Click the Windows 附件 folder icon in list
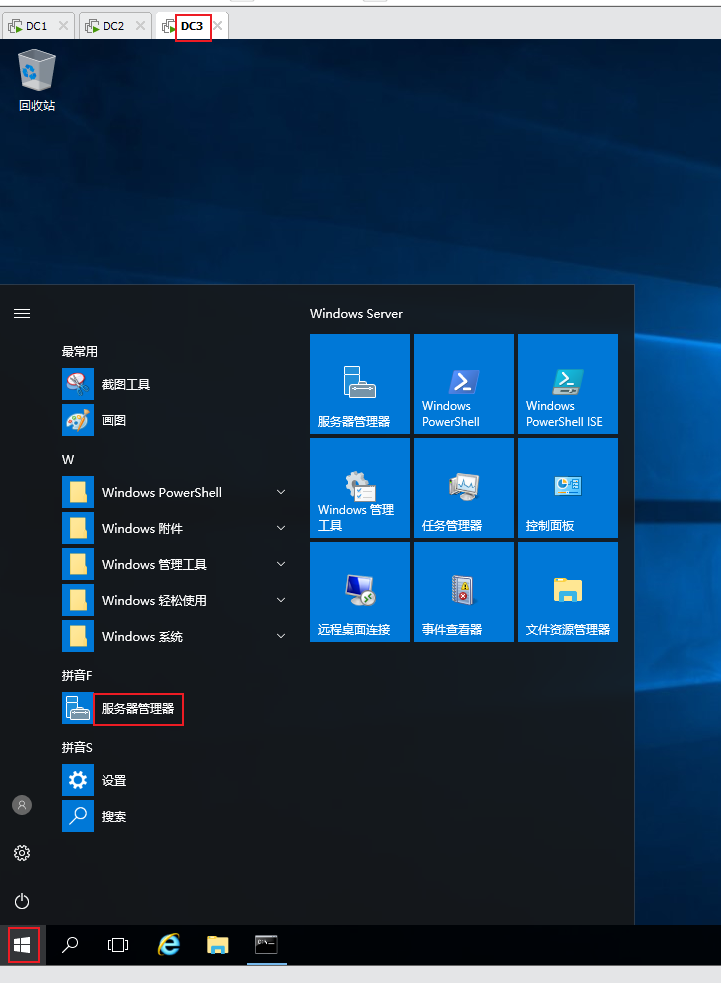This screenshot has height=983, width=721. tap(78, 528)
